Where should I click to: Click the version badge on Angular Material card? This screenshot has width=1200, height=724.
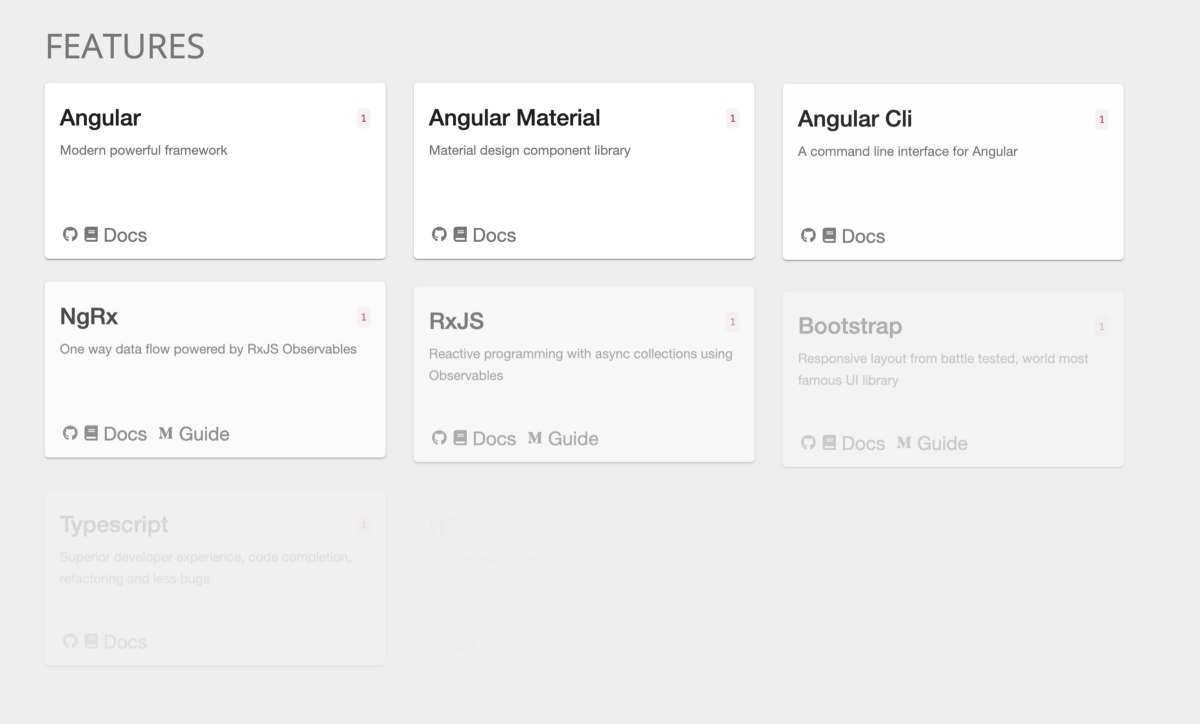click(732, 119)
